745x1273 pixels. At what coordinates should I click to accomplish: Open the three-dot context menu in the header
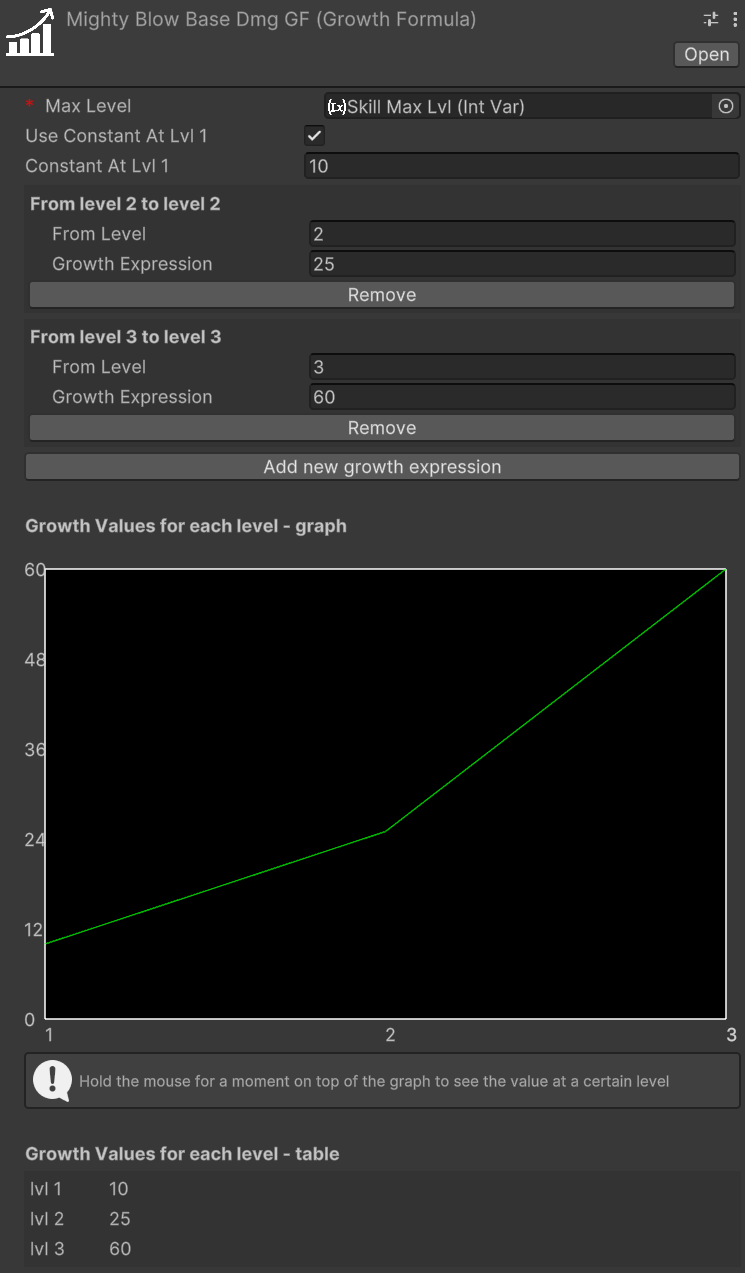coord(735,19)
